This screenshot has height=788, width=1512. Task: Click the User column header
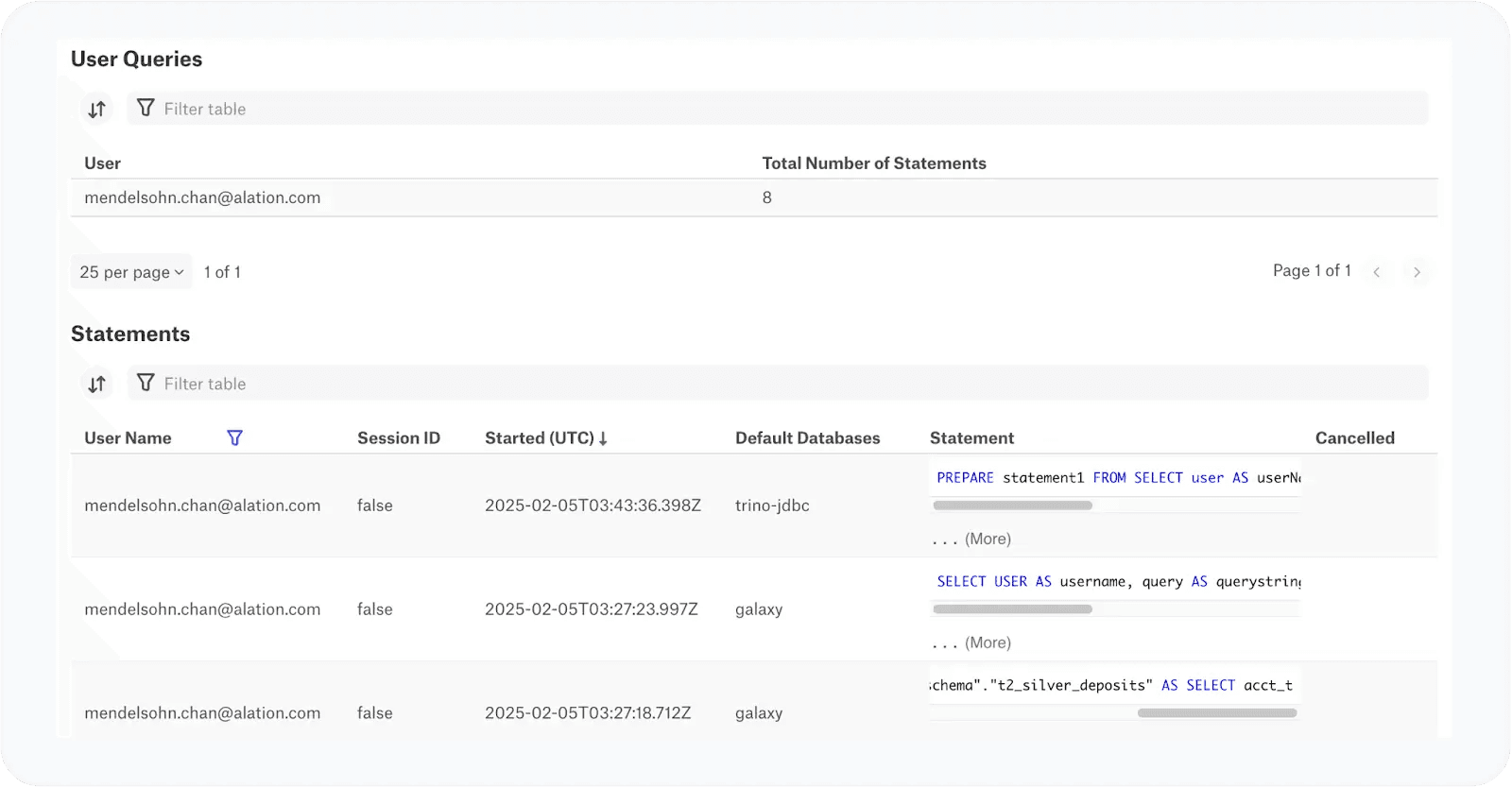(102, 163)
